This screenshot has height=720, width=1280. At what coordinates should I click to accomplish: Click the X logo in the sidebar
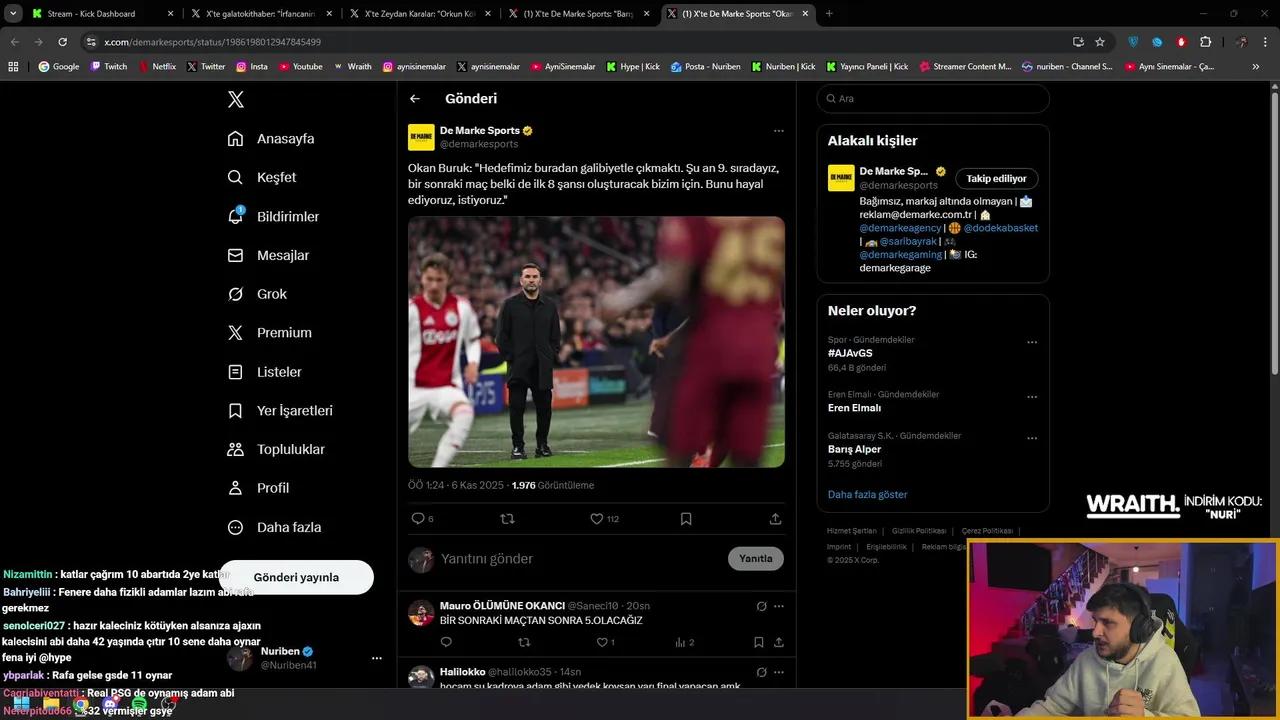[236, 99]
